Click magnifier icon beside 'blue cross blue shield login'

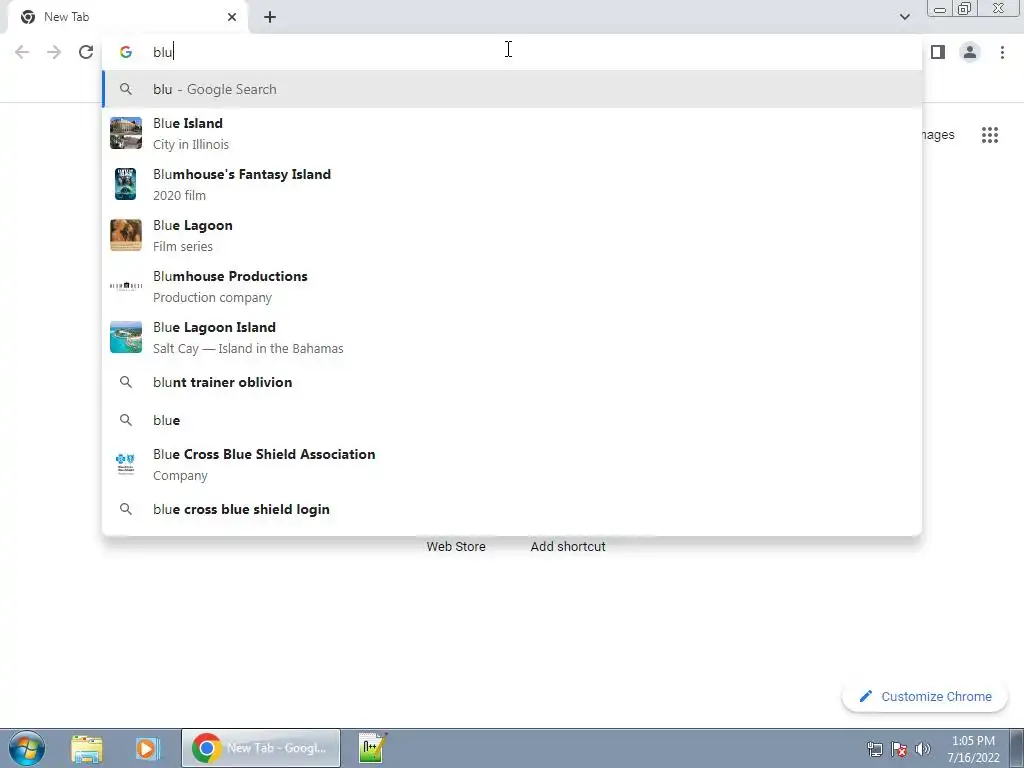pos(126,509)
